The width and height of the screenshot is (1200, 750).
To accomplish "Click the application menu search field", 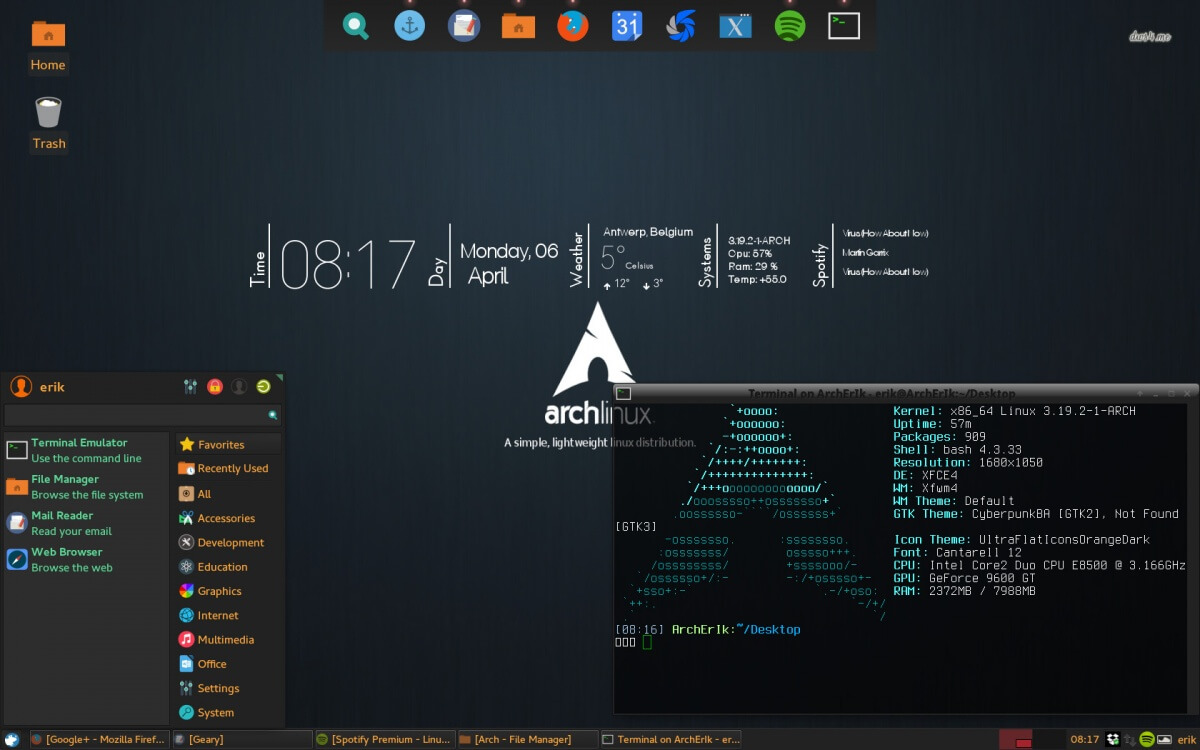I will tap(140, 414).
